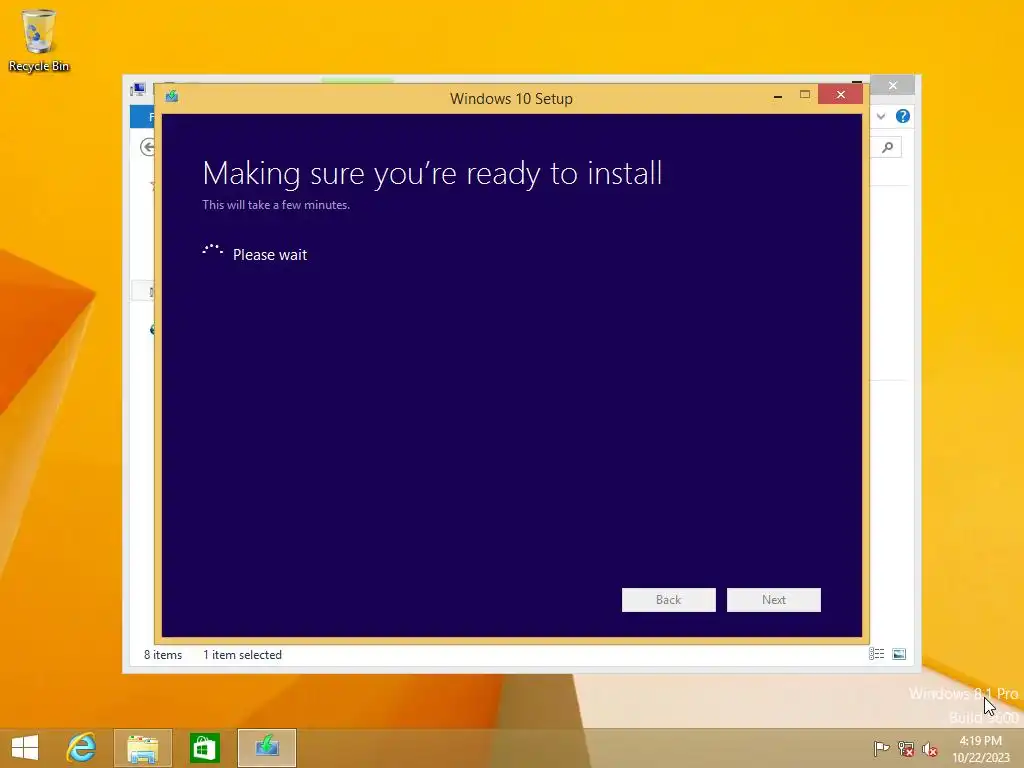Click the "8 items" status text

click(x=163, y=654)
